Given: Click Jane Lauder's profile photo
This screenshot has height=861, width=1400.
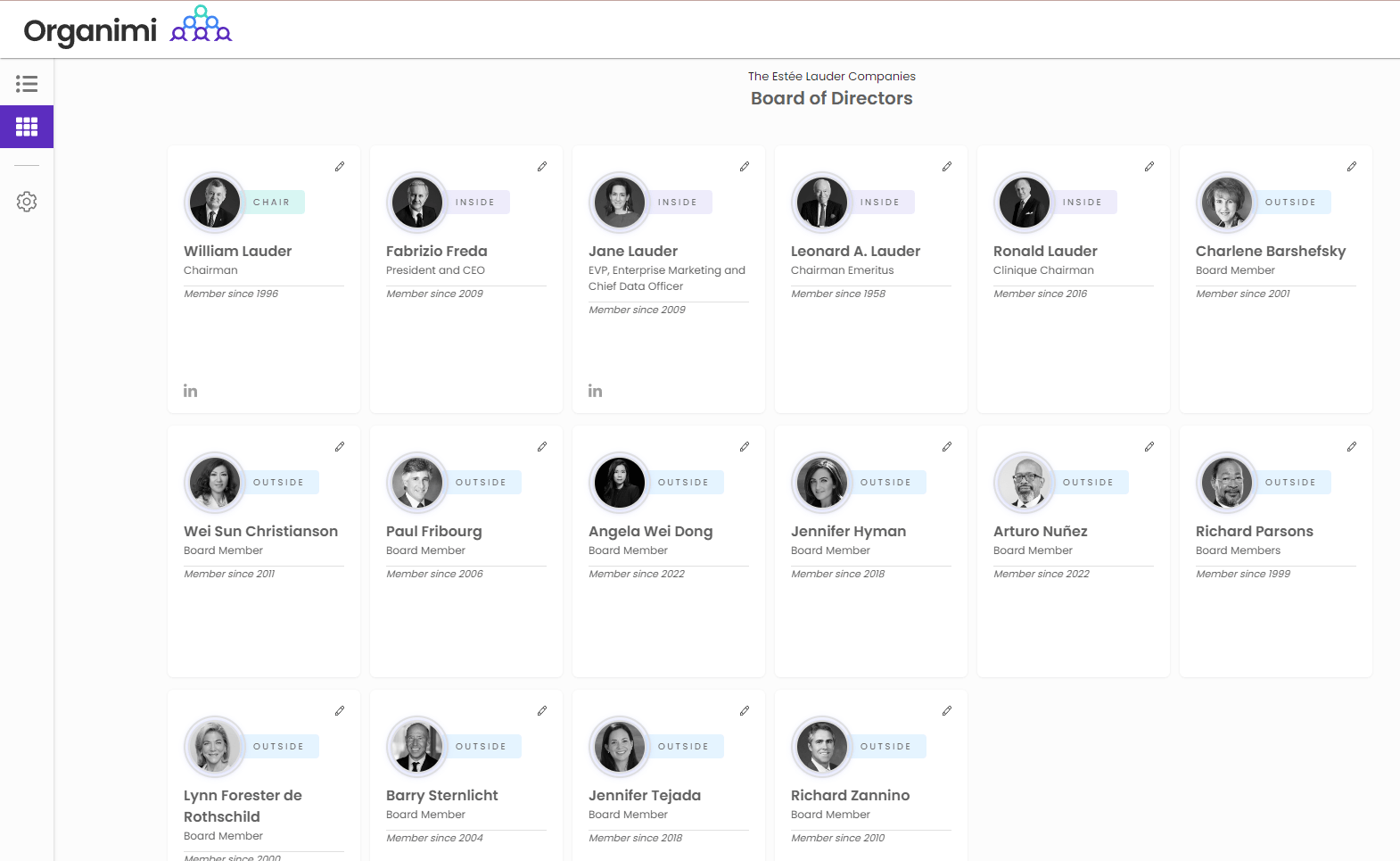Looking at the screenshot, I should 620,203.
